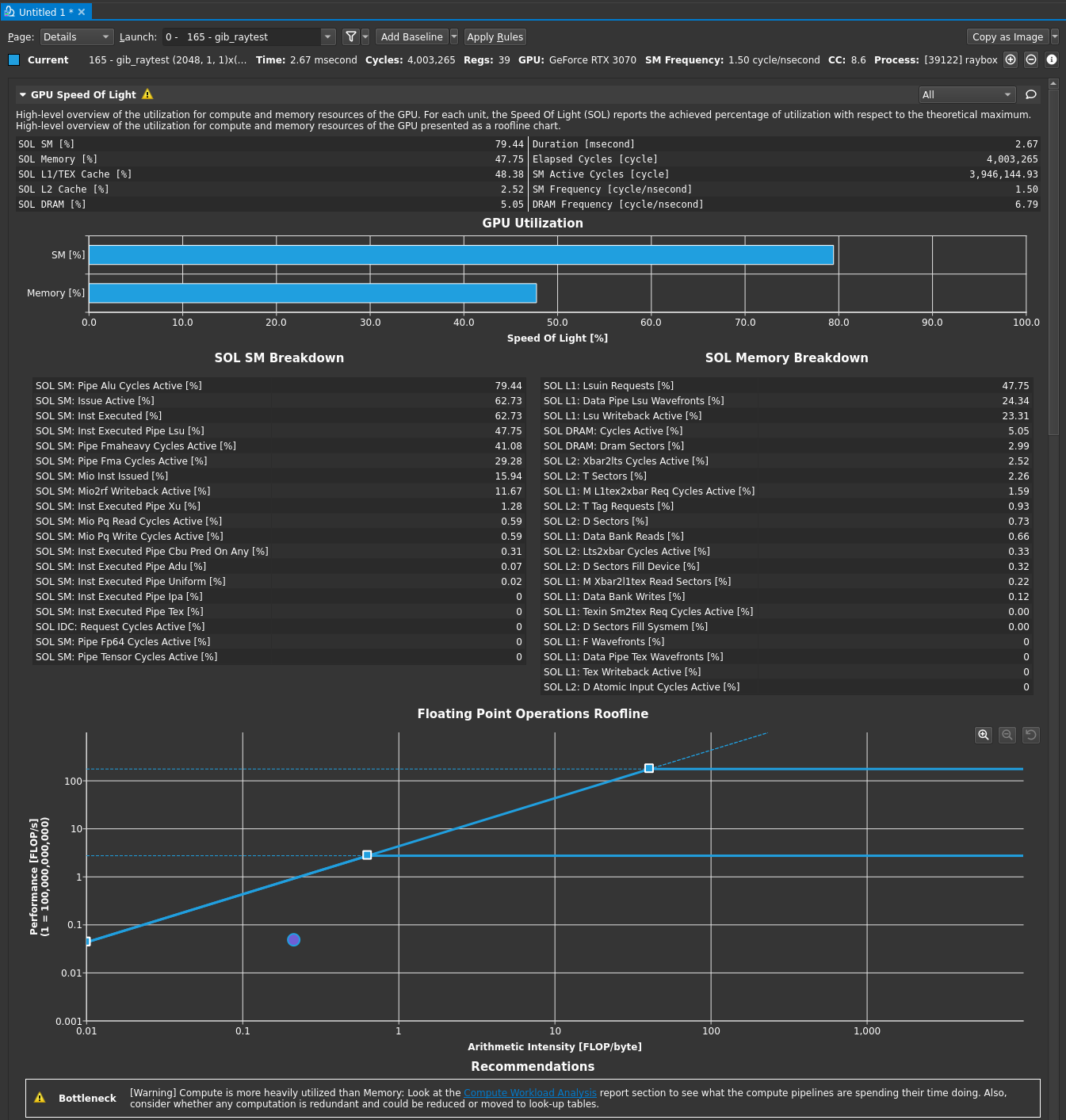Click the Untitled 1 document icon
Viewport: 1066px width, 1120px height.
pyautogui.click(x=10, y=12)
